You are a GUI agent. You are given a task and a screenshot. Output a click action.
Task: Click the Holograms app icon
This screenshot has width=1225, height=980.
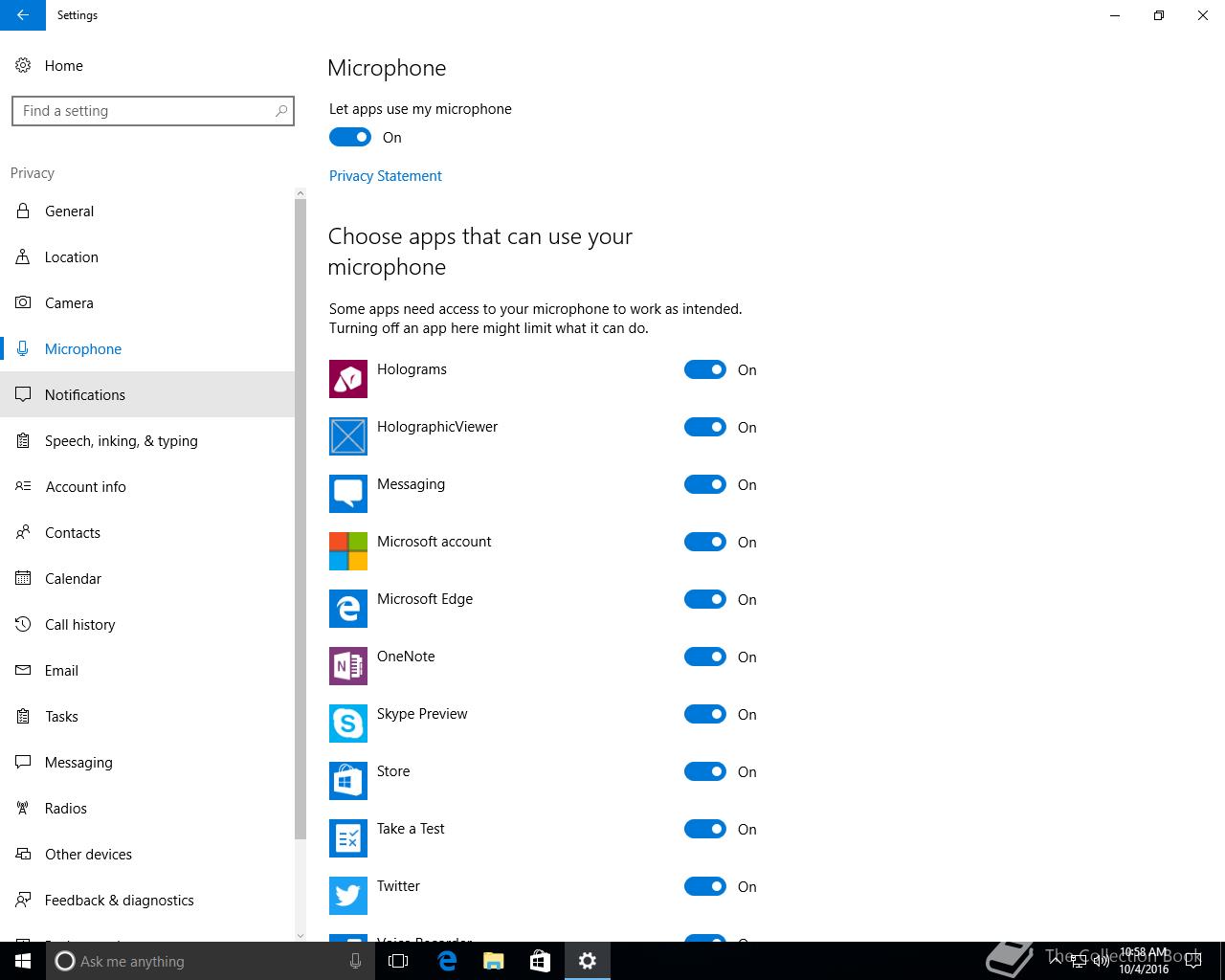click(x=348, y=379)
